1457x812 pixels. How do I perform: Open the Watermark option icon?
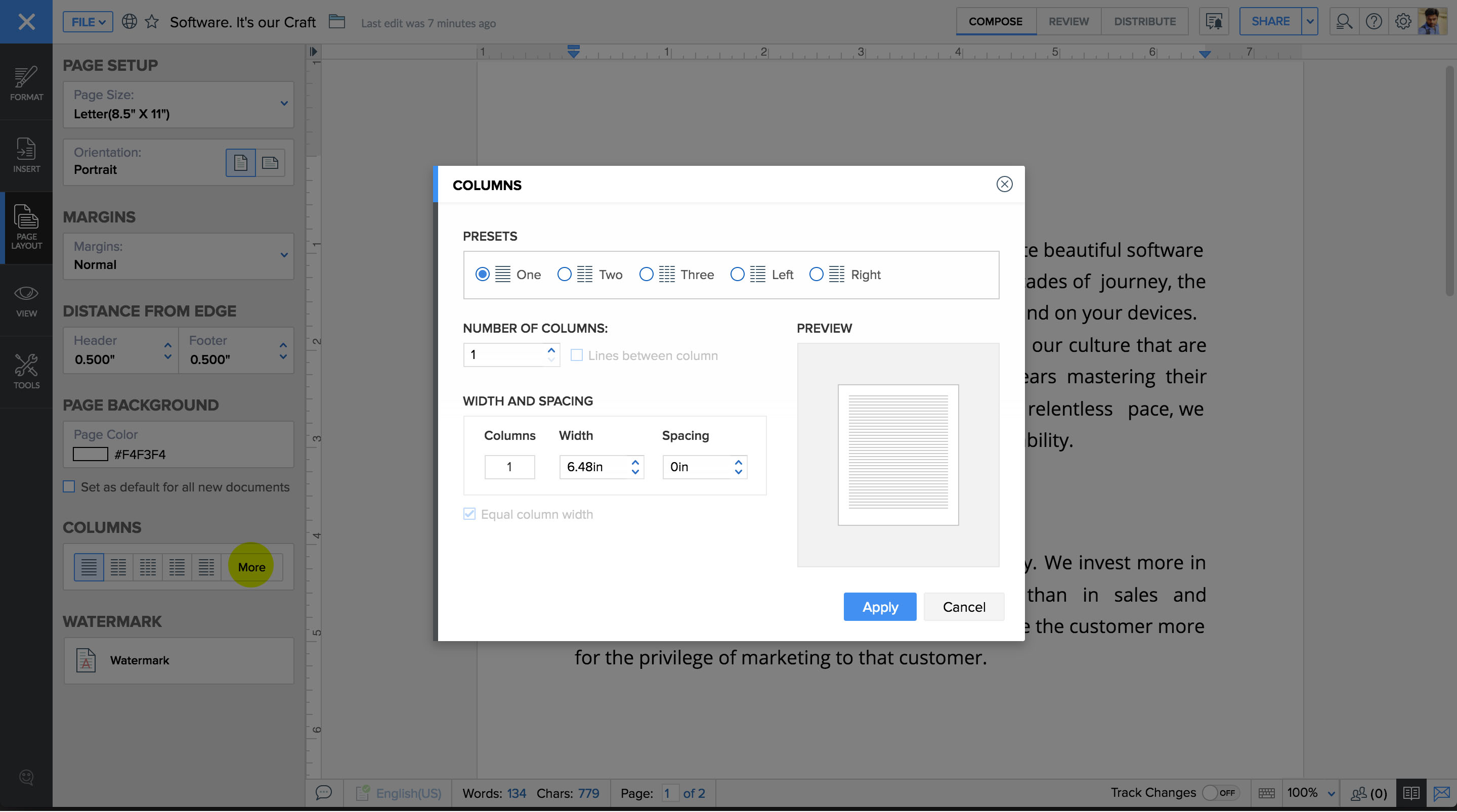tap(86, 660)
